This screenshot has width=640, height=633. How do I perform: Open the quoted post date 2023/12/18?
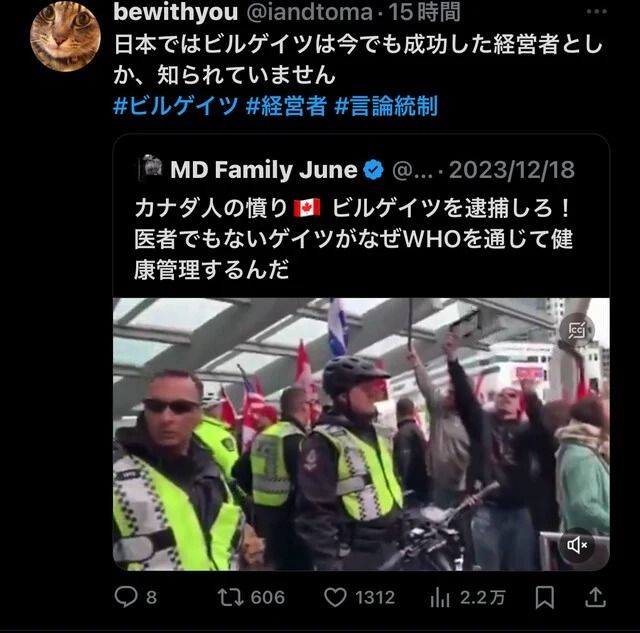[x=512, y=169]
